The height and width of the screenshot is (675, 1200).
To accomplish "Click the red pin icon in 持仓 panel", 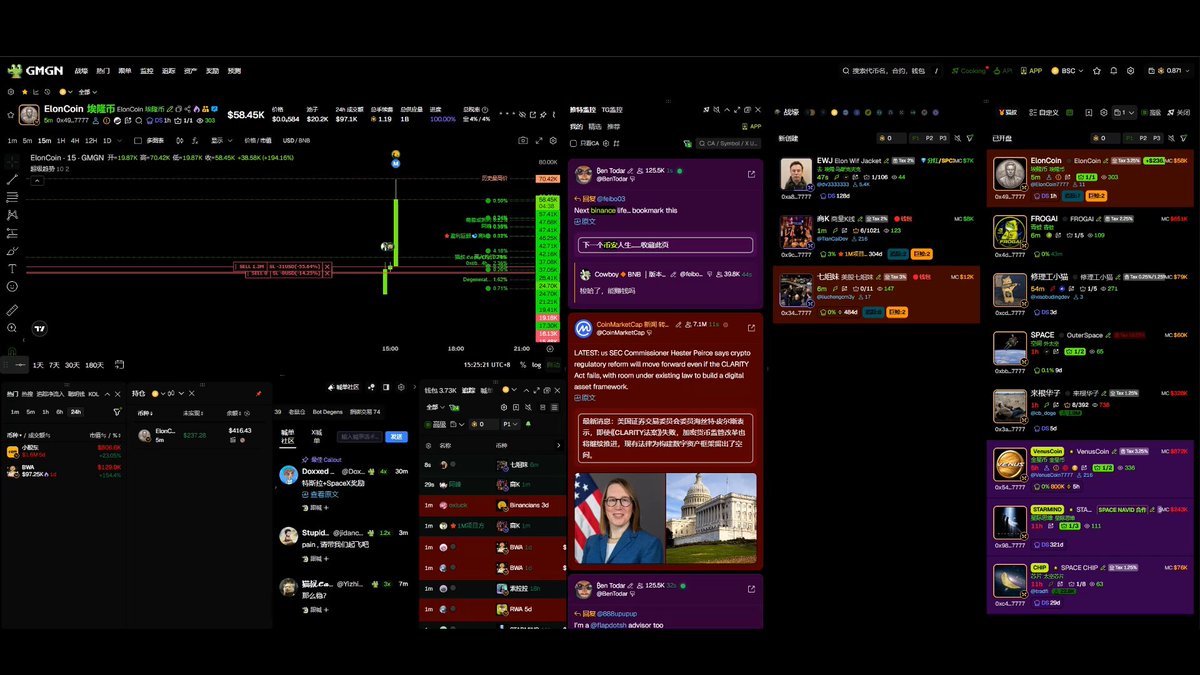I will (x=258, y=394).
